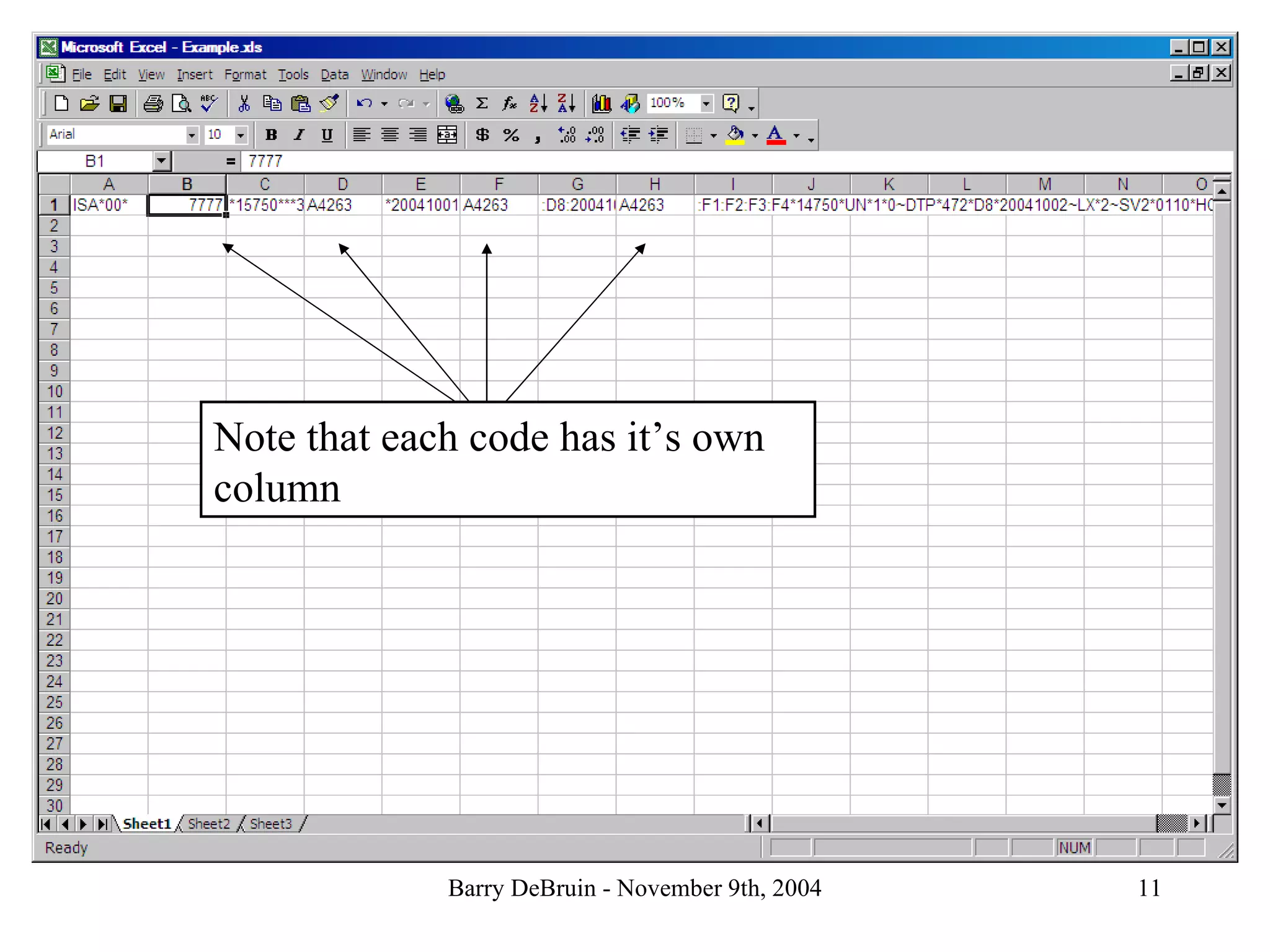Open the Fill Color dropdown arrow
1270x952 pixels.
[x=755, y=135]
